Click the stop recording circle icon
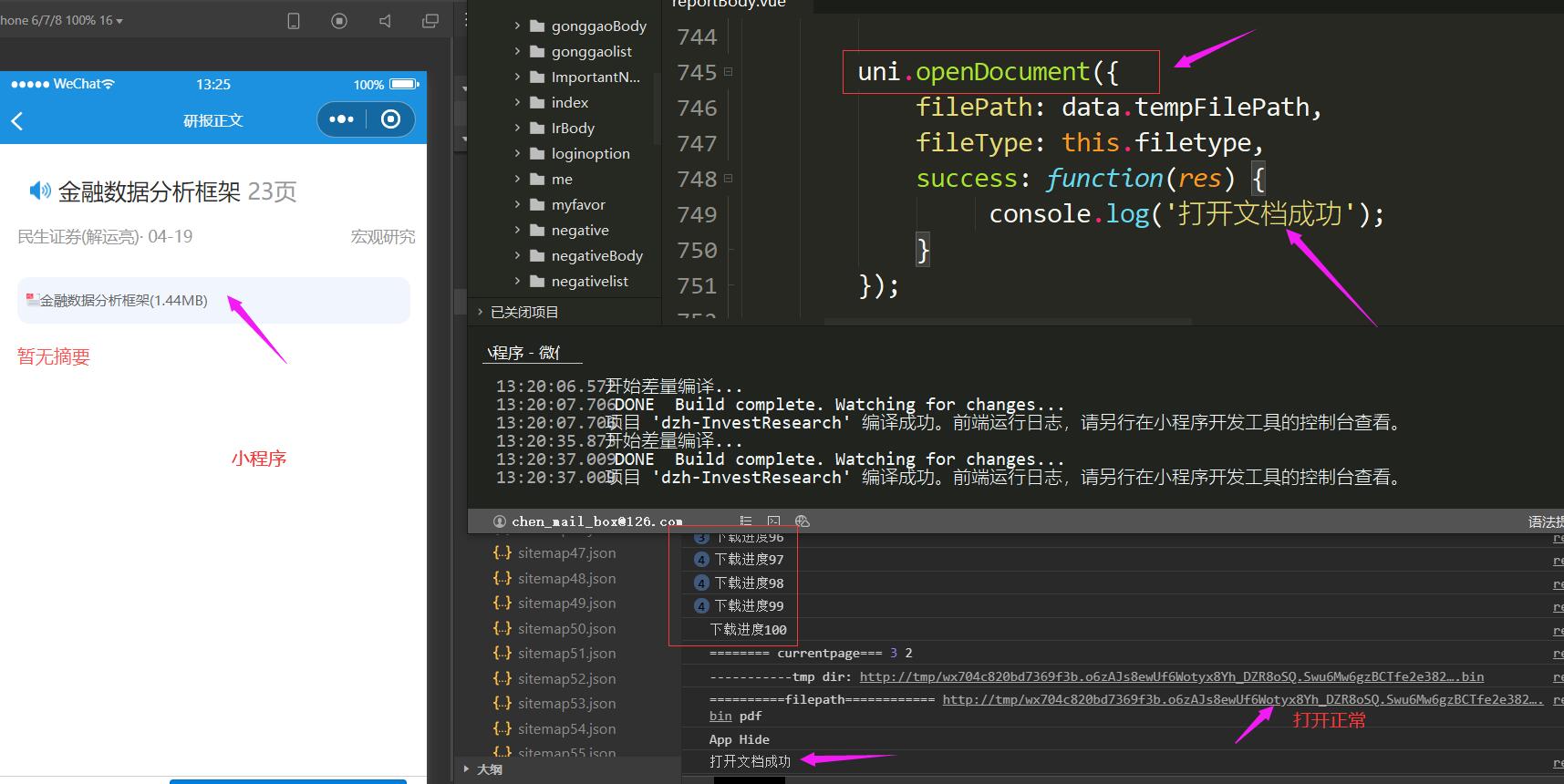 click(339, 21)
